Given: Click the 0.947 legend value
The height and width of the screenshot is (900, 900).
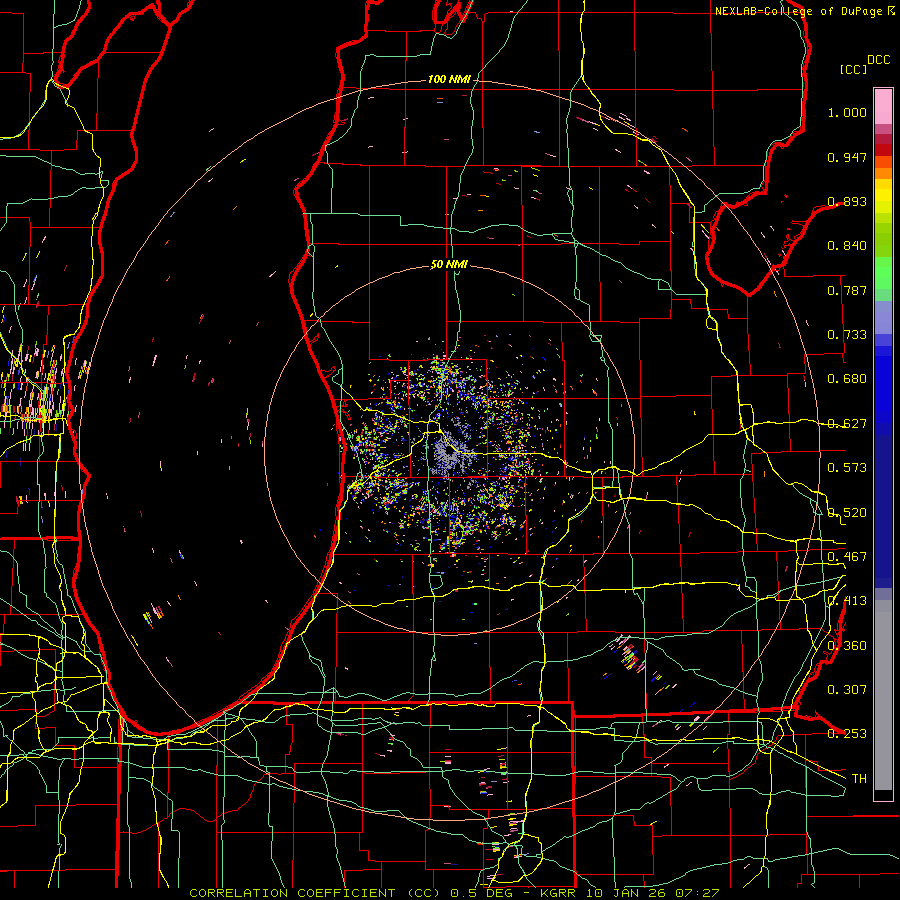Looking at the screenshot, I should (x=847, y=157).
